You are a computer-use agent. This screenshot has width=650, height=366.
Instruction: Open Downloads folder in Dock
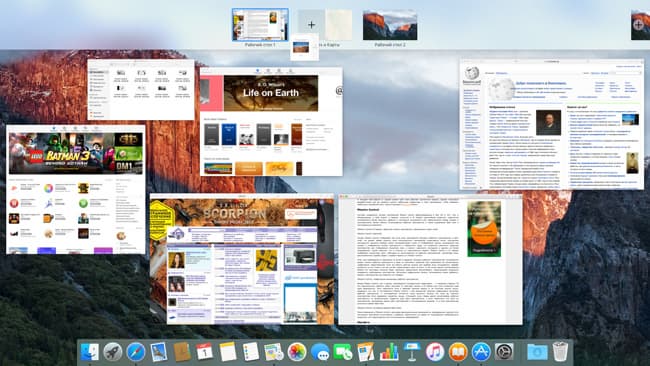pos(537,352)
